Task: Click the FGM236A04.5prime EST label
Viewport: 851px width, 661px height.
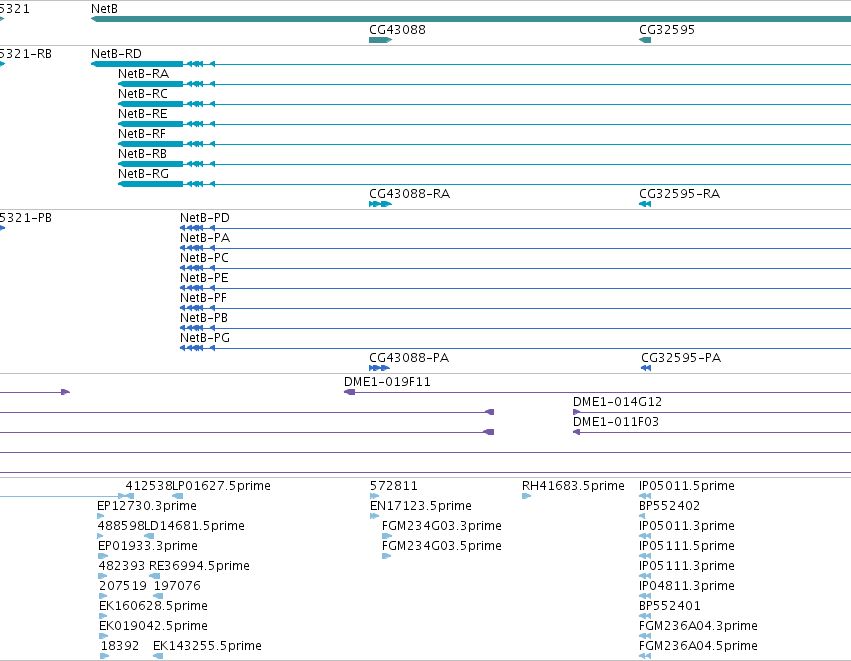Action: pos(698,646)
